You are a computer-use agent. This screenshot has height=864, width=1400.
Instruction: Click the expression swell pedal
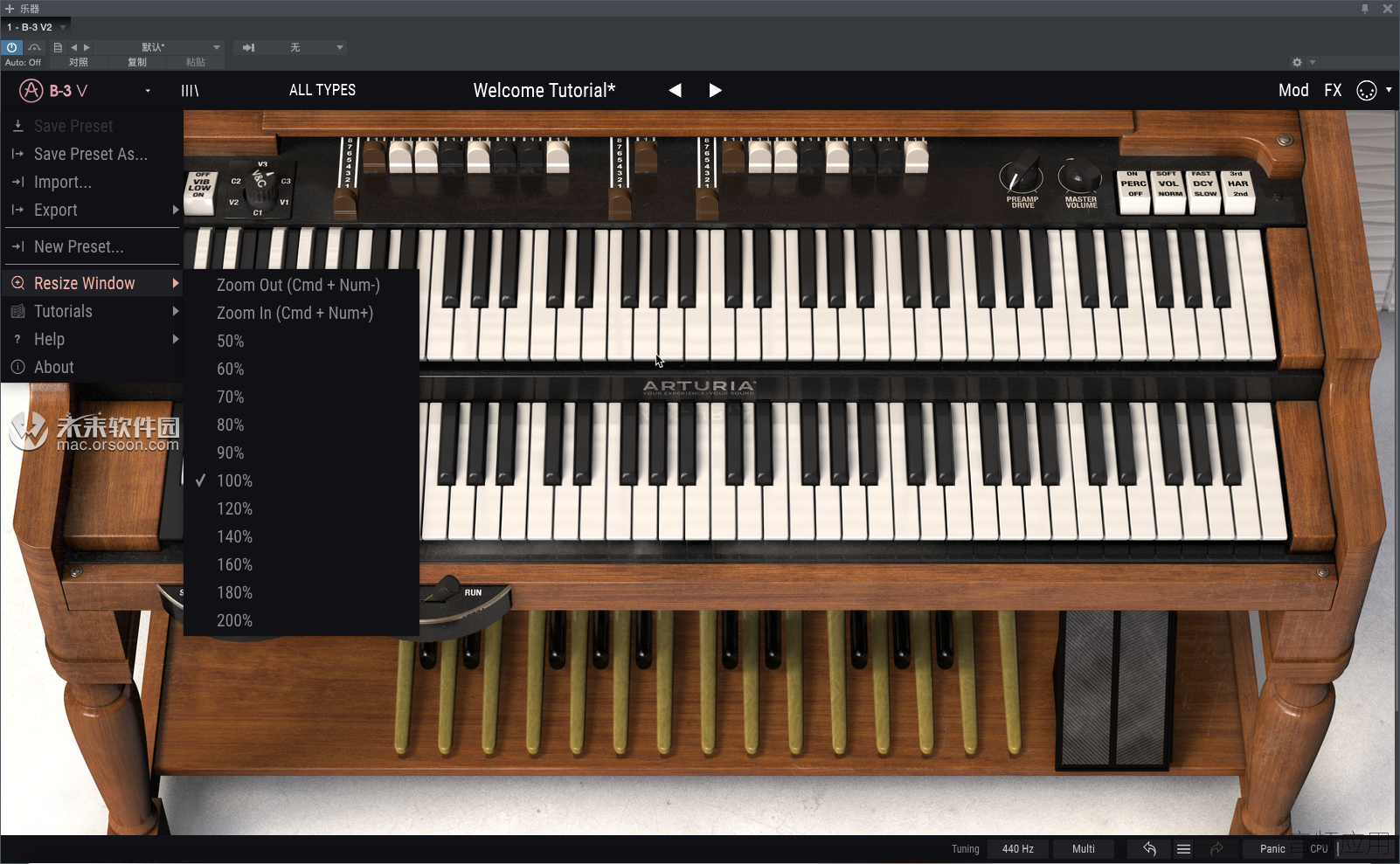click(1114, 690)
